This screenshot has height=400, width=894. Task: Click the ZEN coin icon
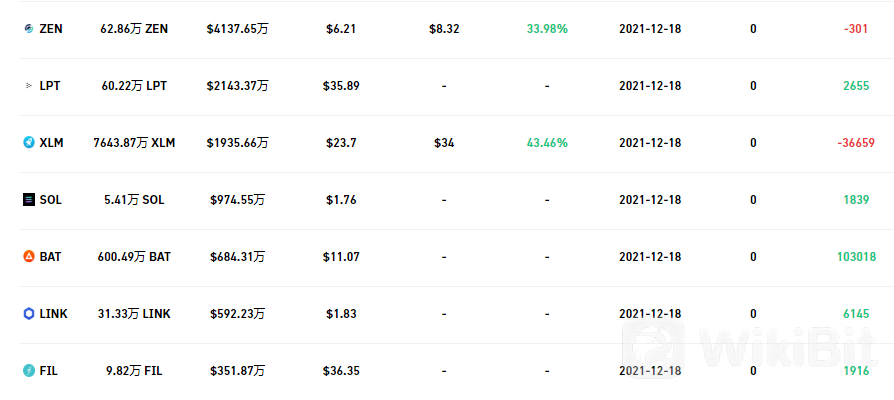click(29, 28)
